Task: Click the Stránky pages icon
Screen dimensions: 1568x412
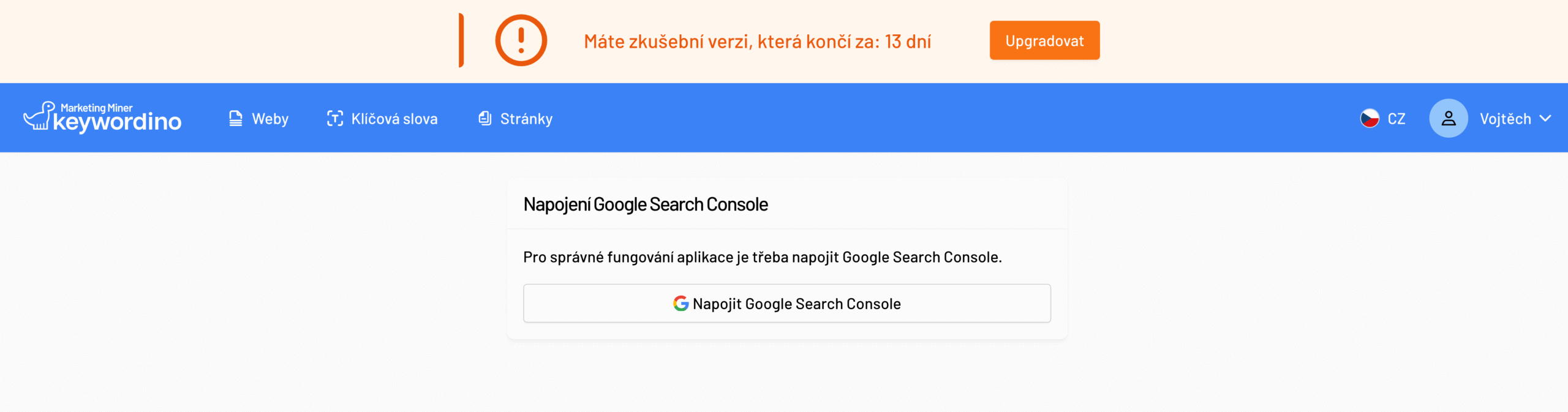Action: 484,118
